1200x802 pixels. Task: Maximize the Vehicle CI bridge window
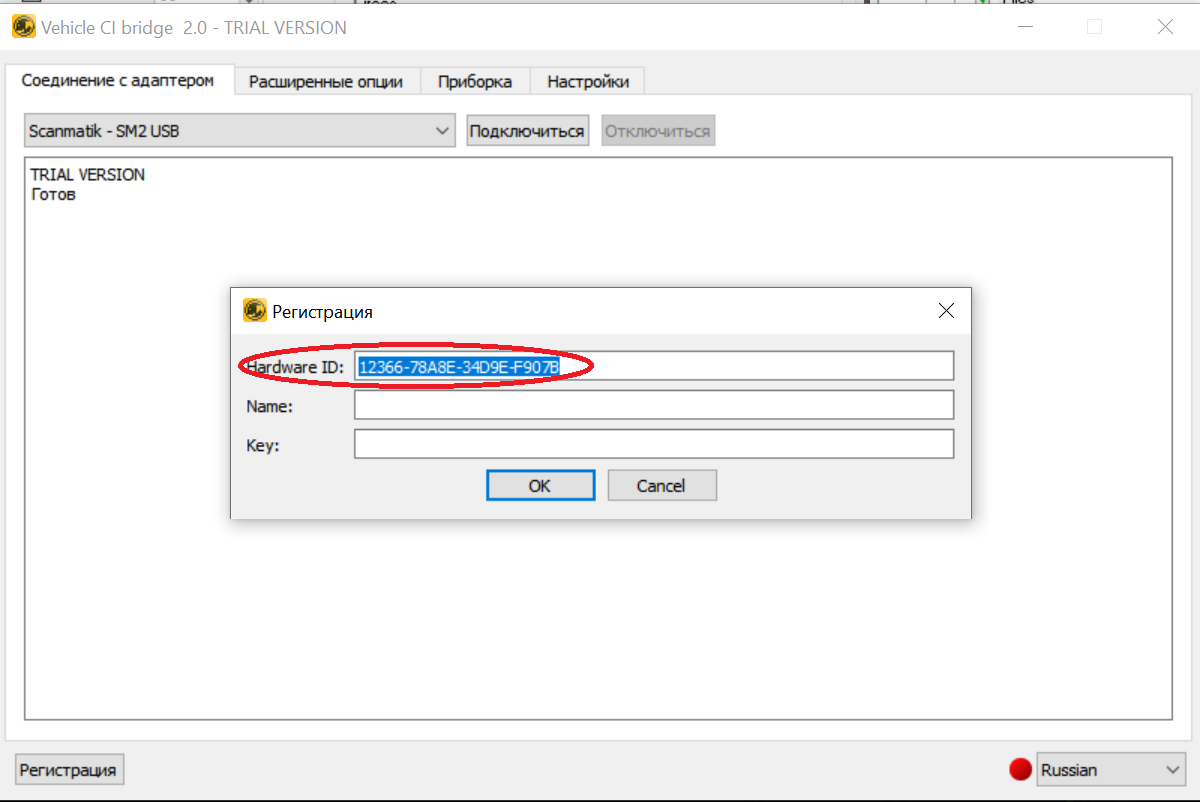click(x=1095, y=27)
